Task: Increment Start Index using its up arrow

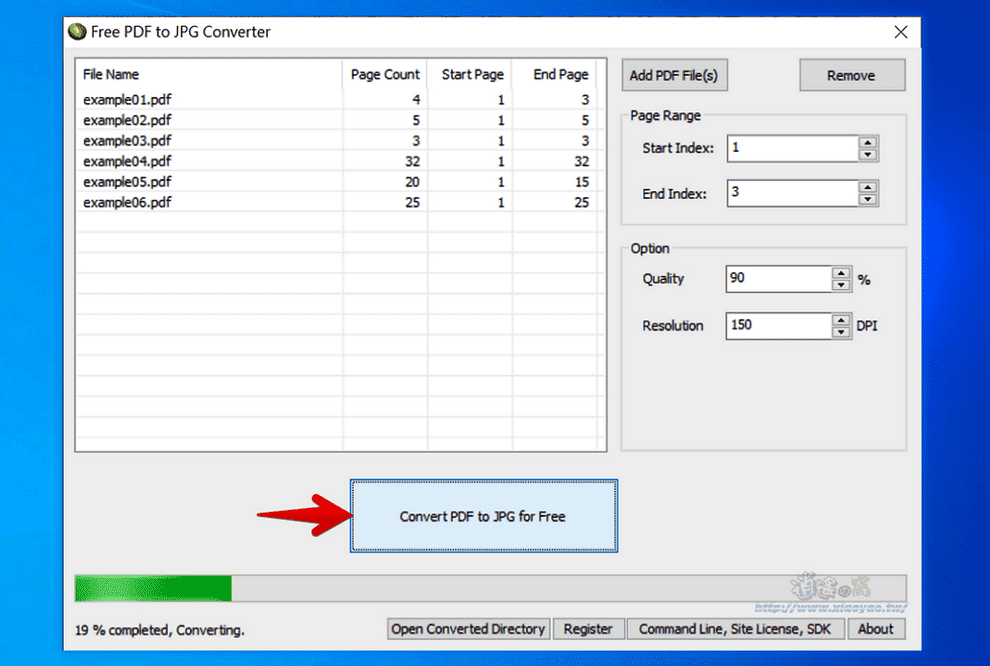Action: pos(869,143)
